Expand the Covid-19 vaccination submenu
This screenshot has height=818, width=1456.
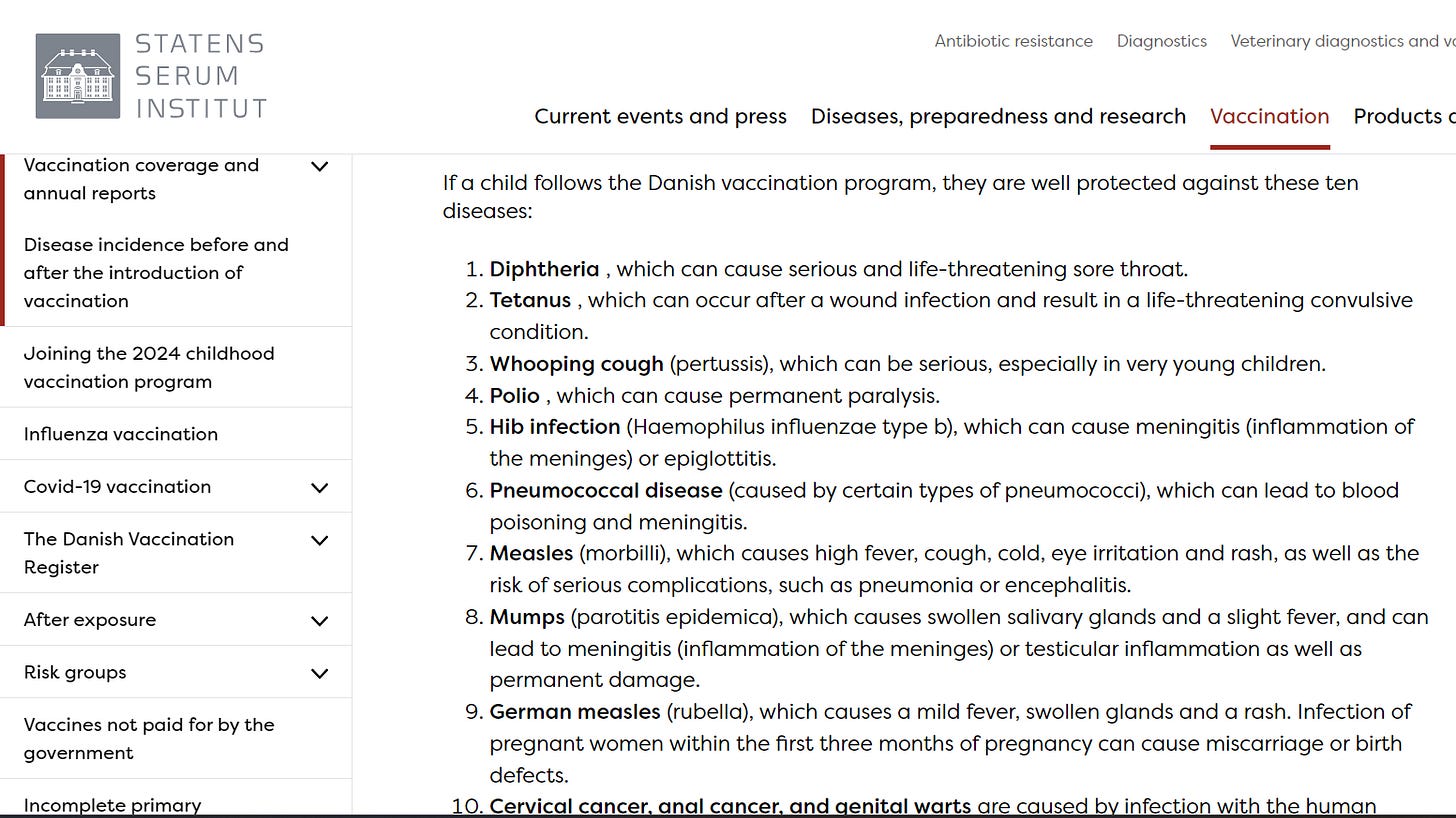coord(320,488)
